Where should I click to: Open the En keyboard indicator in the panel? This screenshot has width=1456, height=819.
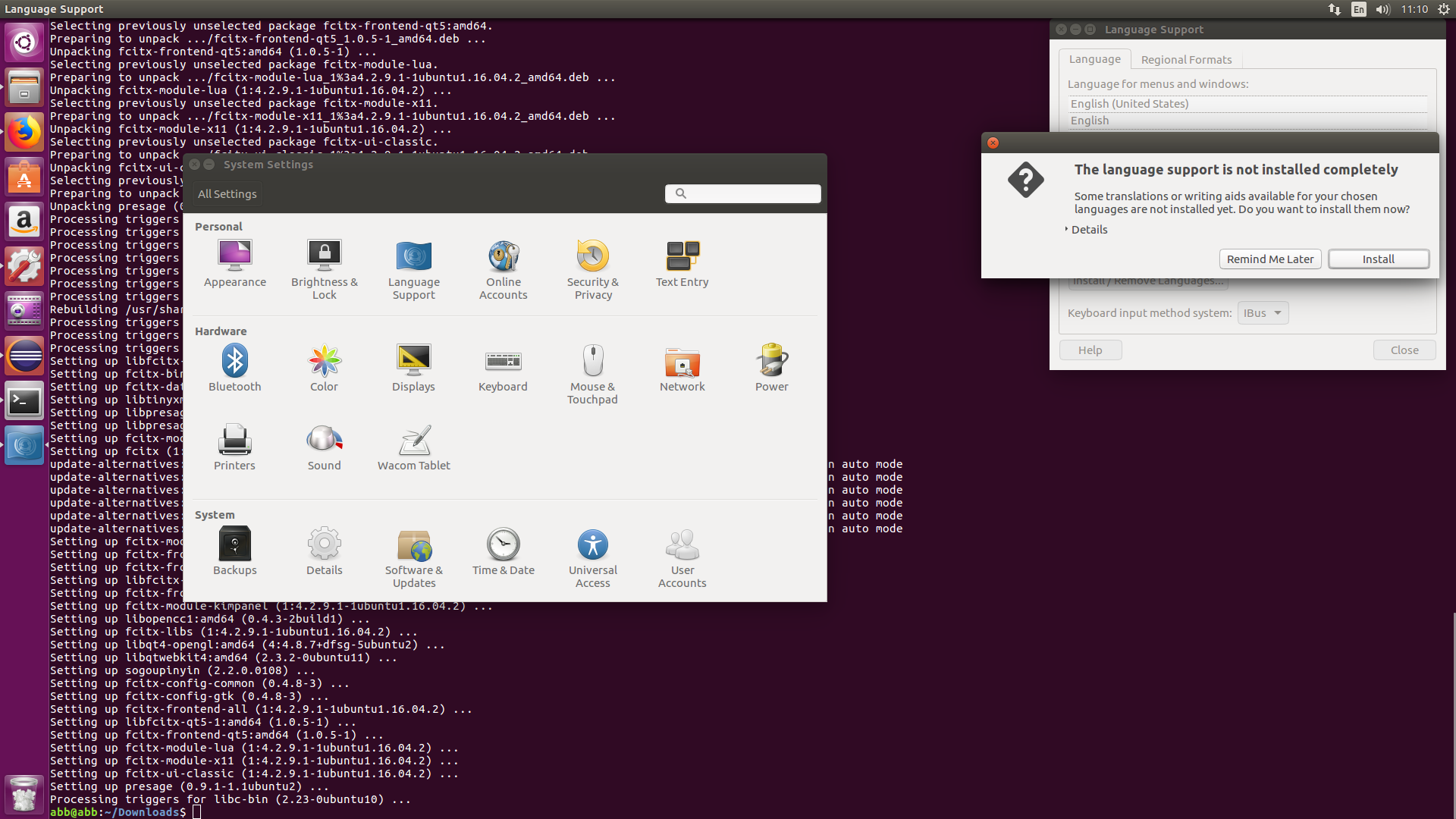pyautogui.click(x=1357, y=9)
